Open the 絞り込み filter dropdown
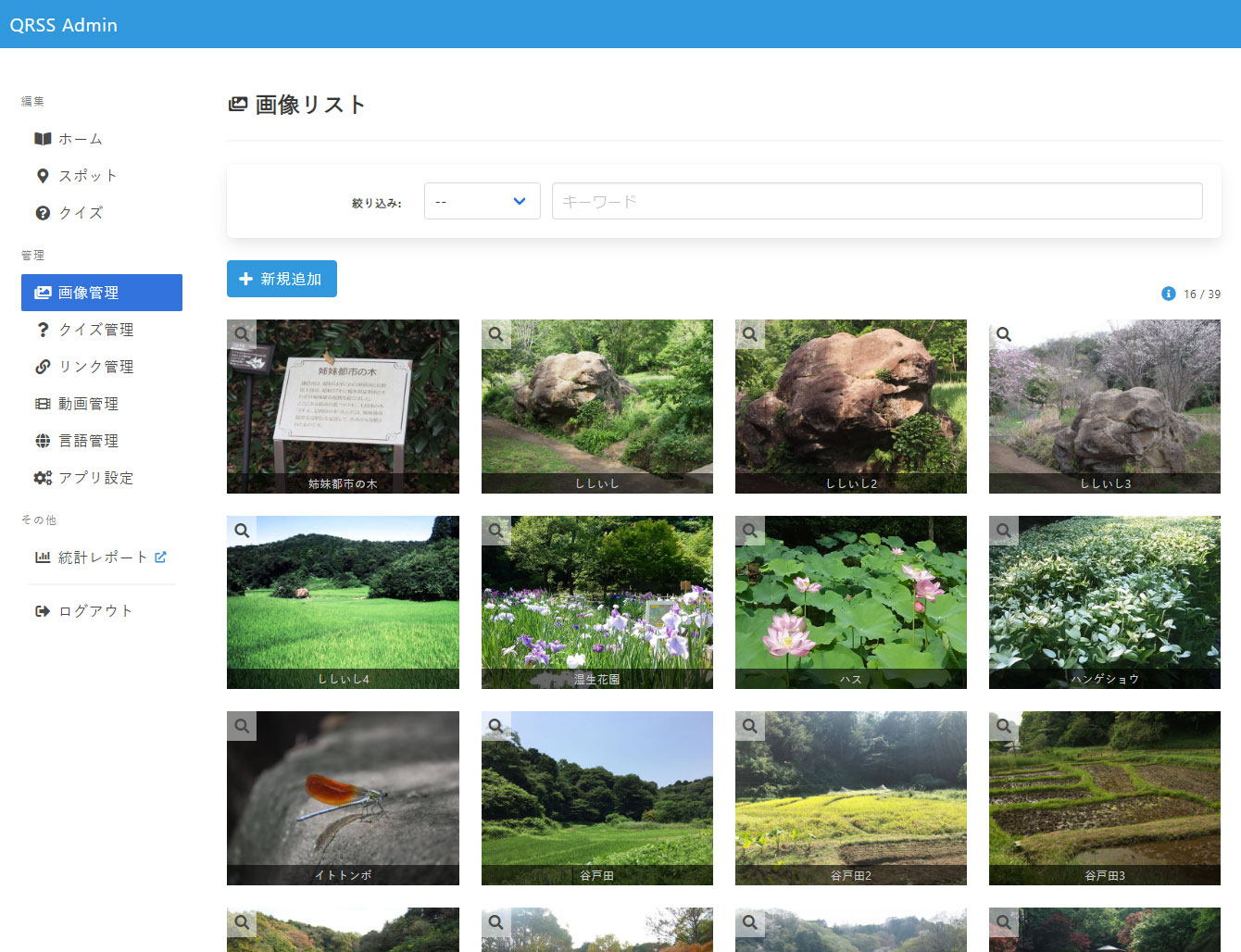The image size is (1241, 952). click(x=482, y=201)
